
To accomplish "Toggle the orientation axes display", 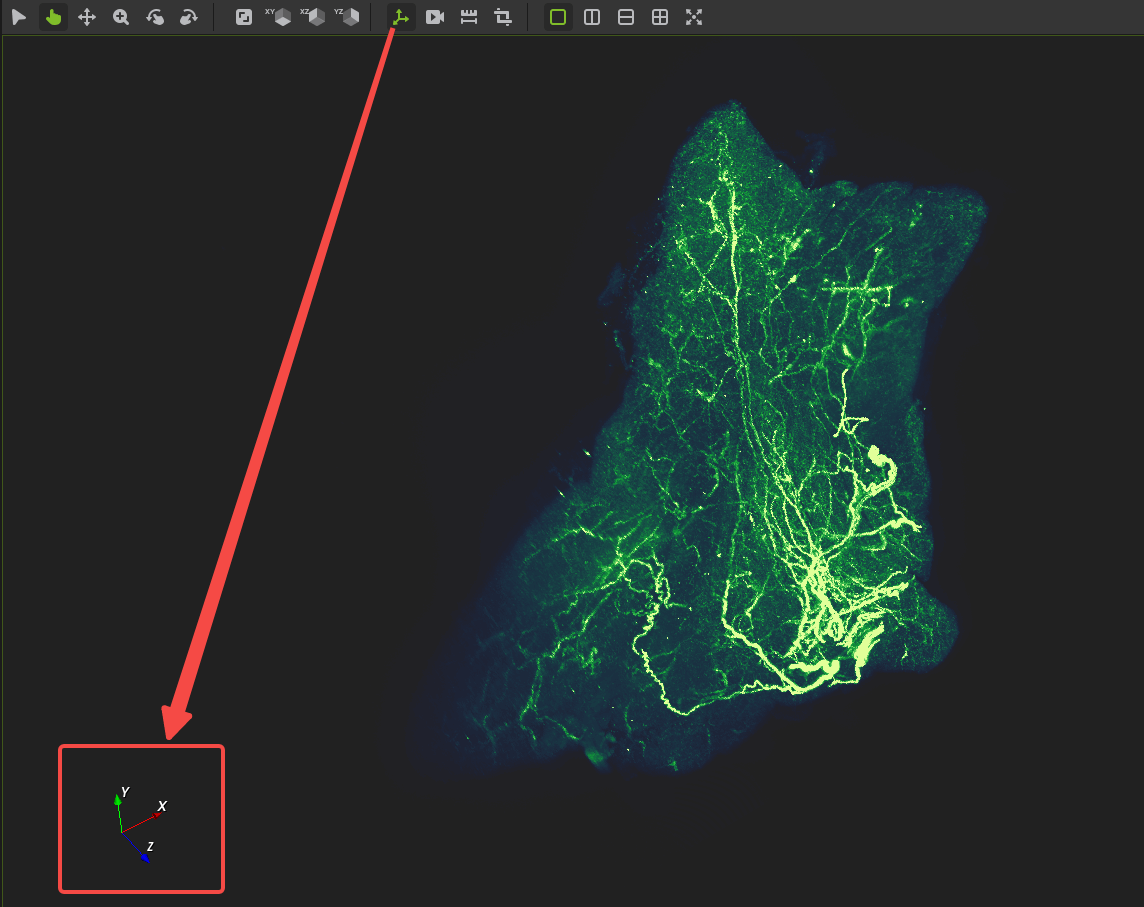I will click(401, 17).
